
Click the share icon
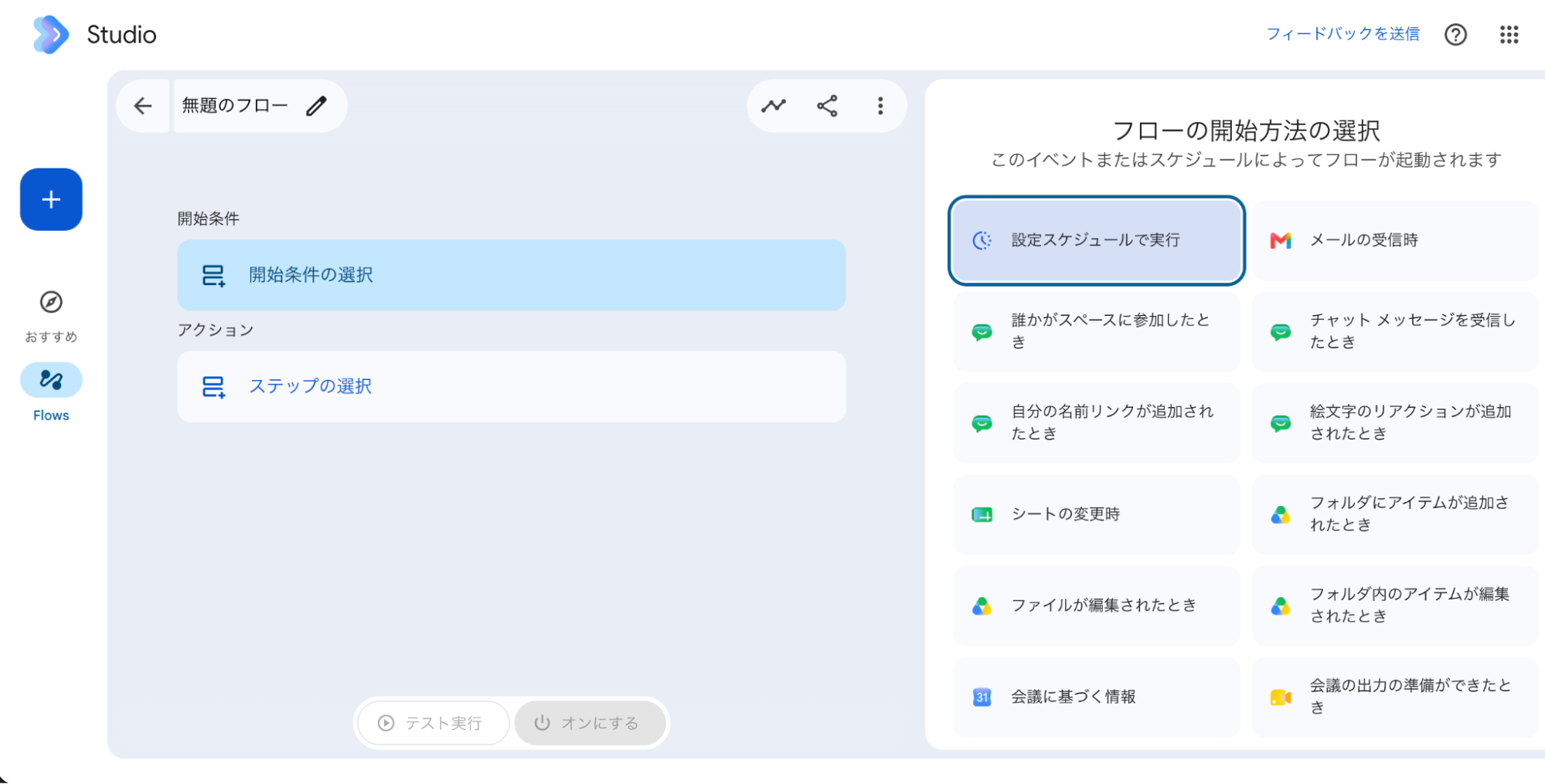coord(827,106)
